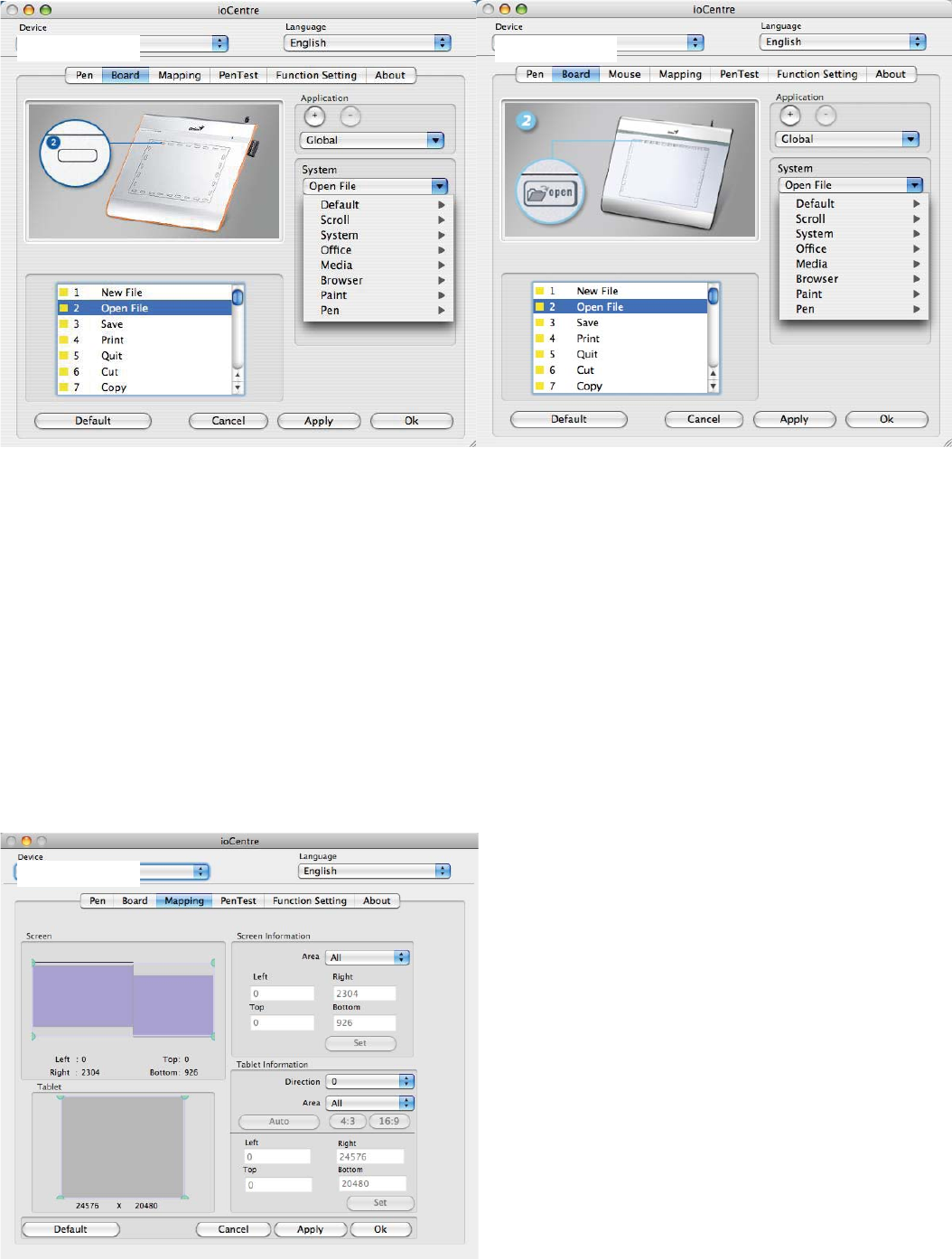
Task: Click Screen Information Left field
Action: point(282,993)
